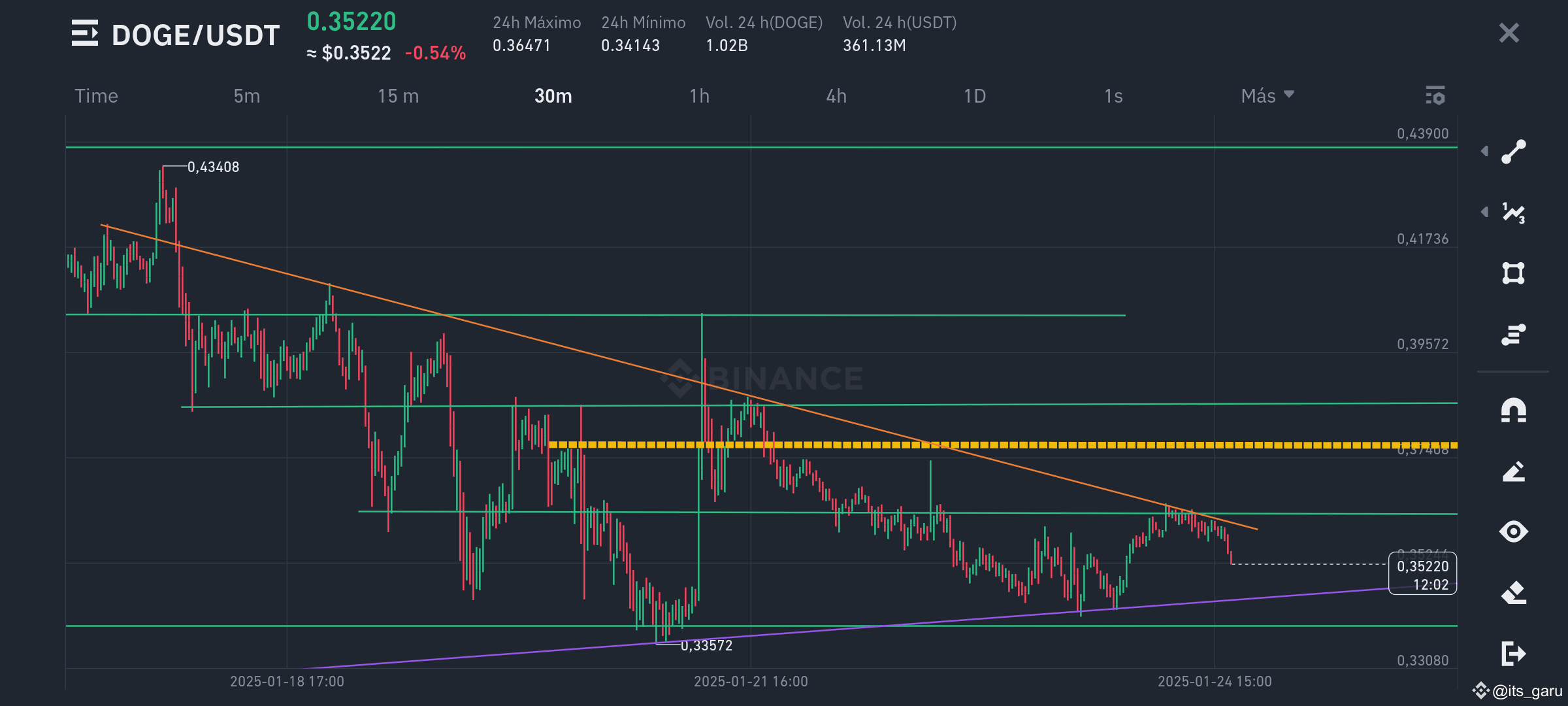Tap the 24h Máximo value 0.36471
1568x706 pixels.
coord(521,45)
